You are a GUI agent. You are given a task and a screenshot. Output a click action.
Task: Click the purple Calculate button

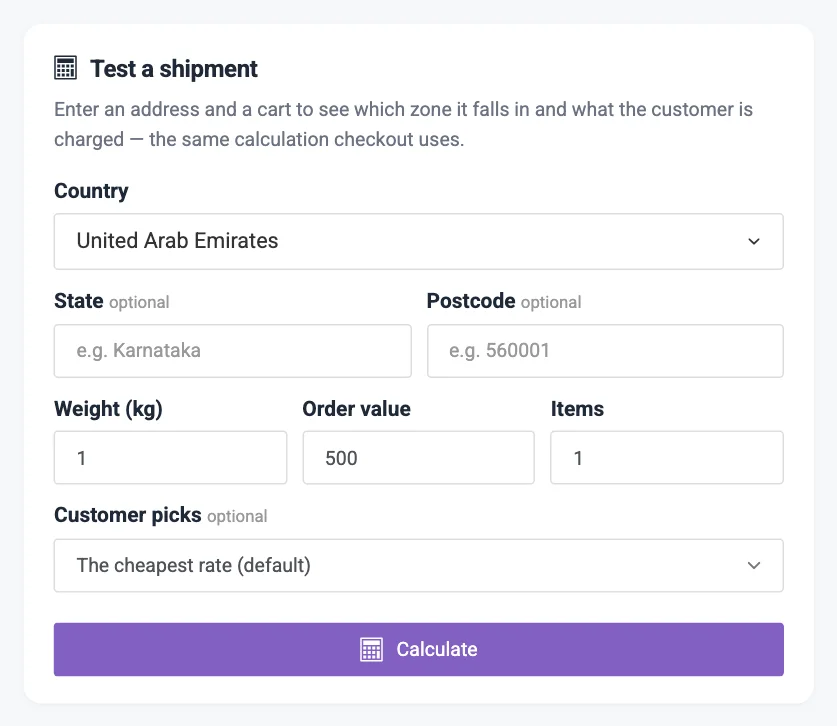tap(418, 649)
